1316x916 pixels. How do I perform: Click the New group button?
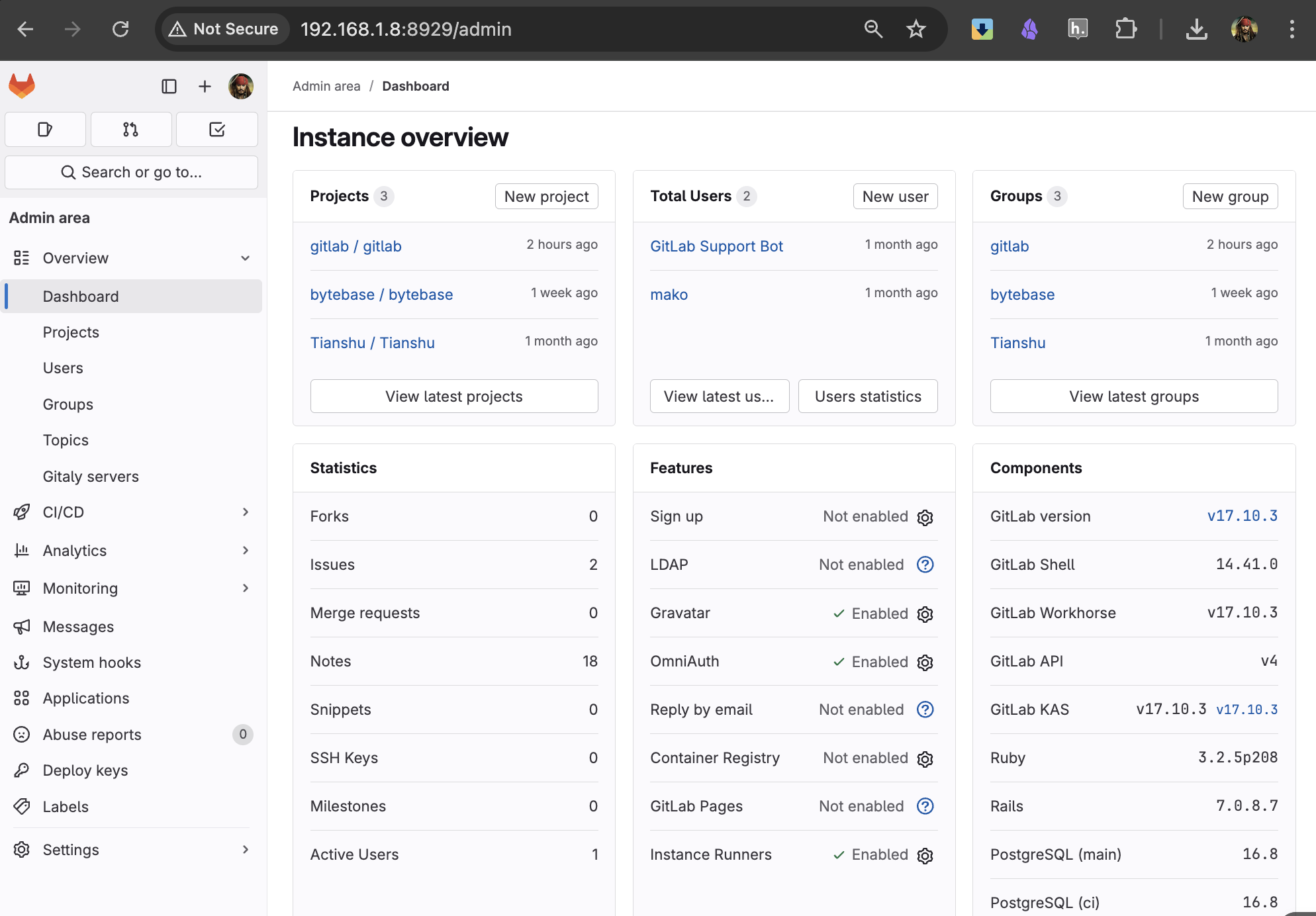tap(1230, 197)
